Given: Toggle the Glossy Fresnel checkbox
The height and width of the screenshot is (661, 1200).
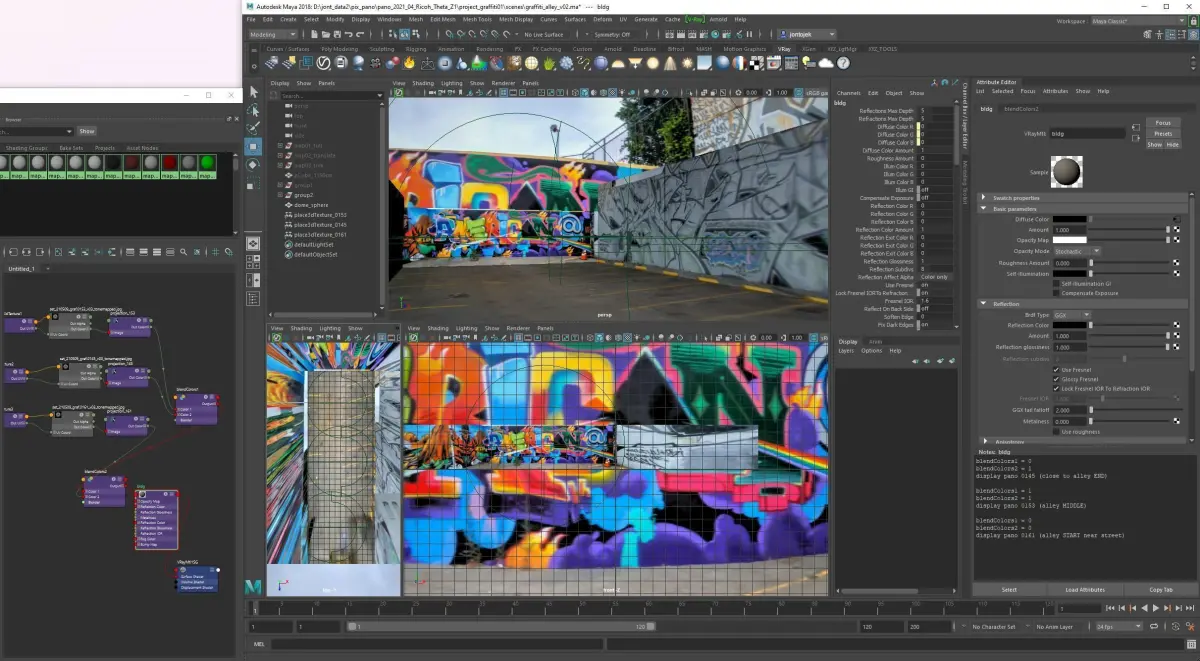Looking at the screenshot, I should point(1056,379).
